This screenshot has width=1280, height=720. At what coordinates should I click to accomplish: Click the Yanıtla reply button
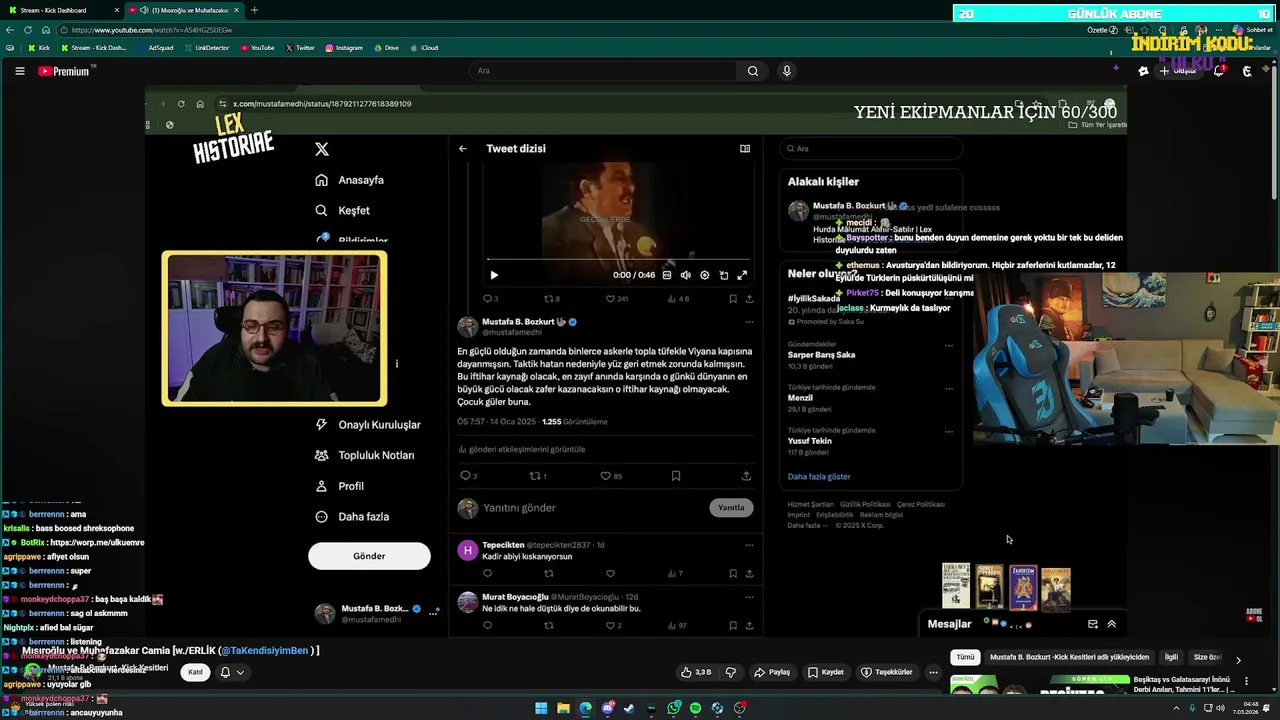pyautogui.click(x=731, y=508)
